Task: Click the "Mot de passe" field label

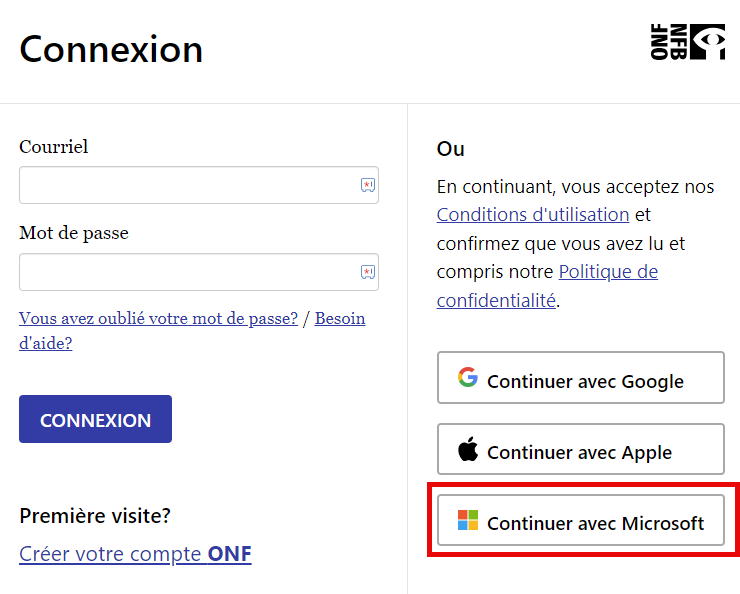Action: click(x=74, y=233)
